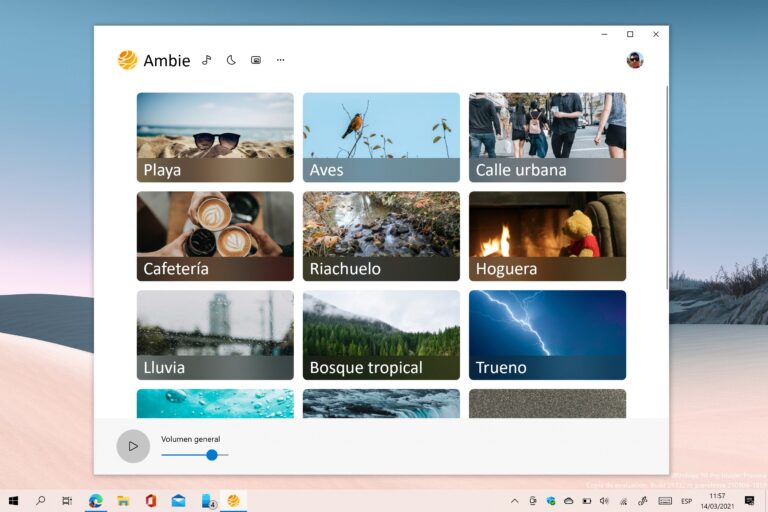This screenshot has height=512, width=768.
Task: Click the Windows Ink pen tray icon
Action: pyautogui.click(x=643, y=501)
